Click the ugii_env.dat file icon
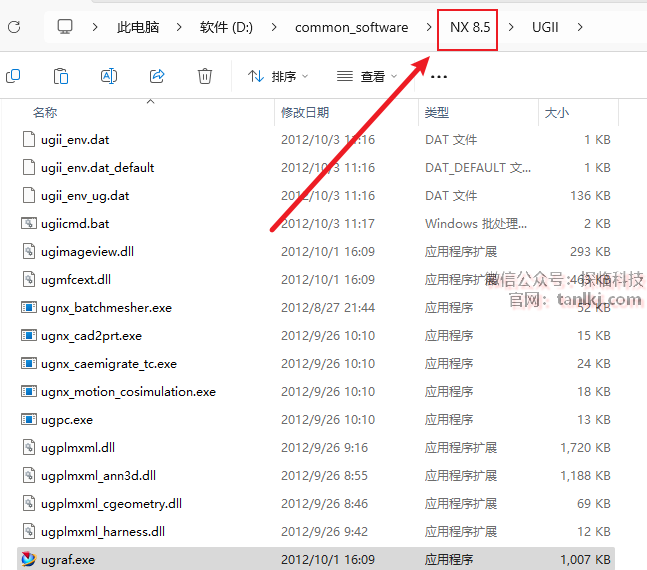This screenshot has width=647, height=570. [x=28, y=140]
